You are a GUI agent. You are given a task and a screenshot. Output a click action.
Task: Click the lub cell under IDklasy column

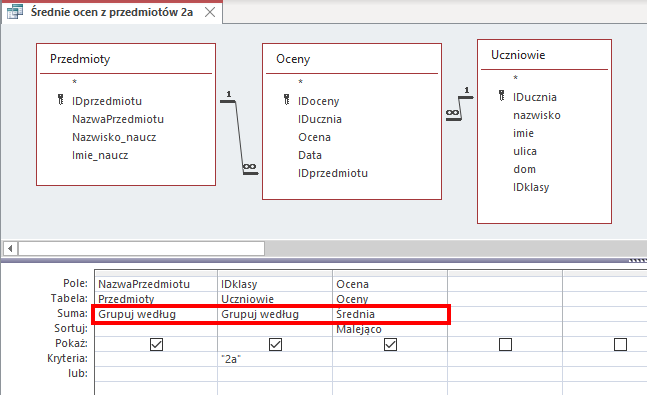275,374
